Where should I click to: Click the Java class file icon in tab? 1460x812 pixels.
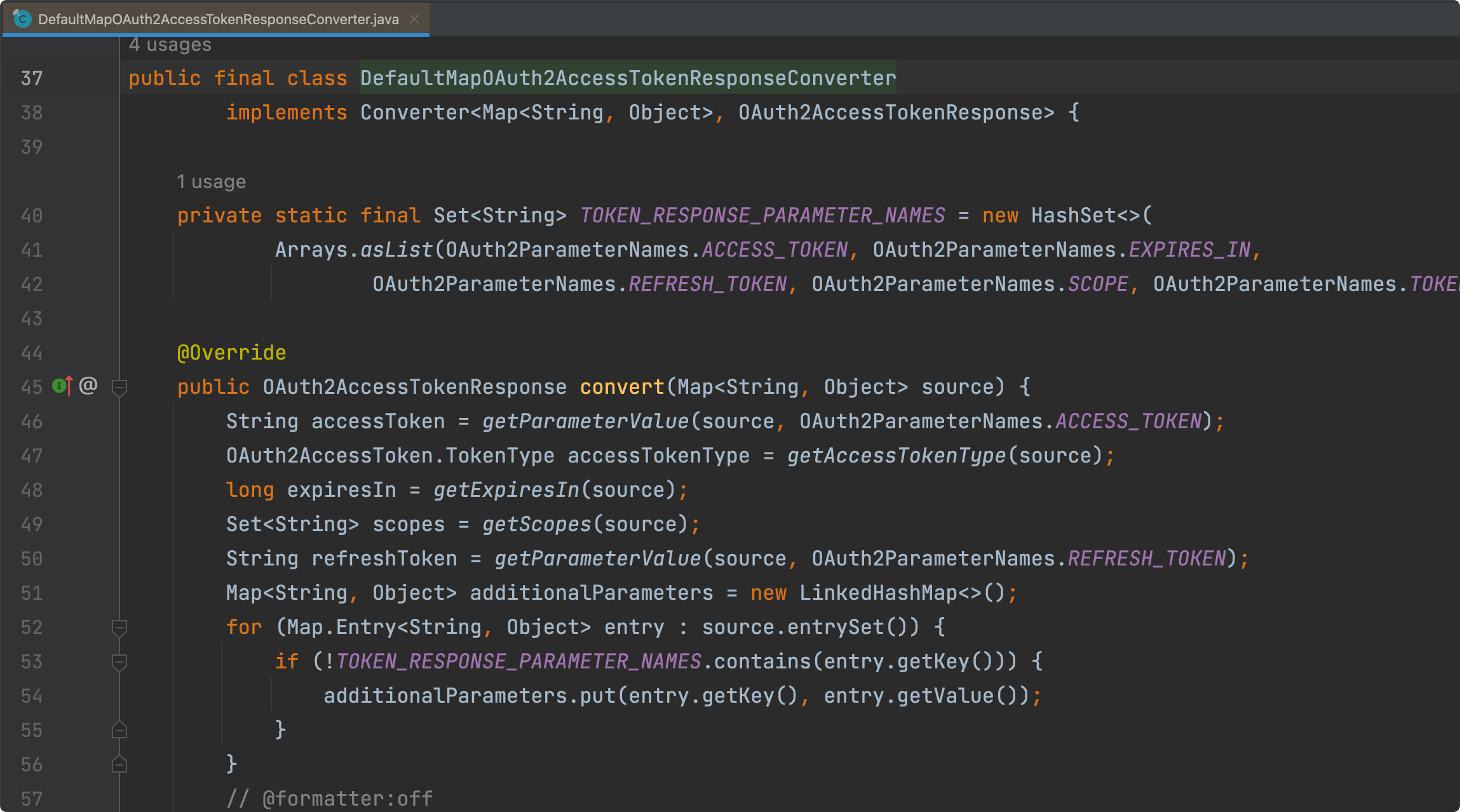pos(22,19)
